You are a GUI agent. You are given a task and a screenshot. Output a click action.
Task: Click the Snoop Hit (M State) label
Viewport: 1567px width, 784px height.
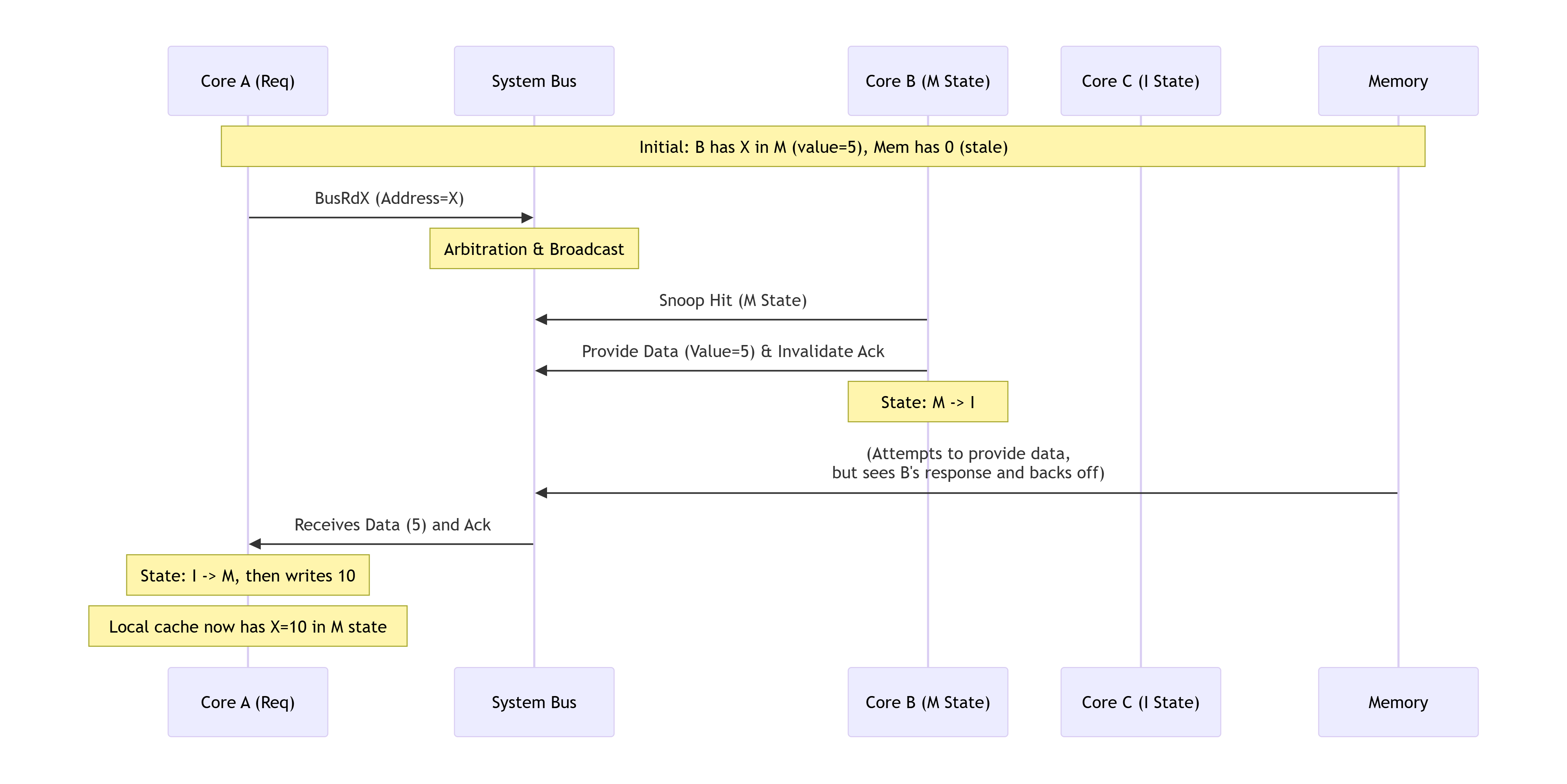[732, 300]
